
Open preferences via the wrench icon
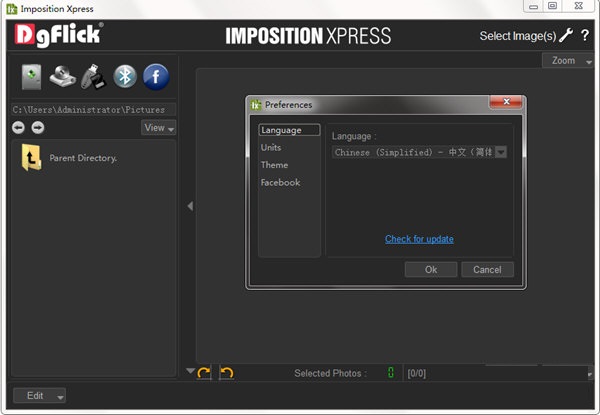point(566,36)
